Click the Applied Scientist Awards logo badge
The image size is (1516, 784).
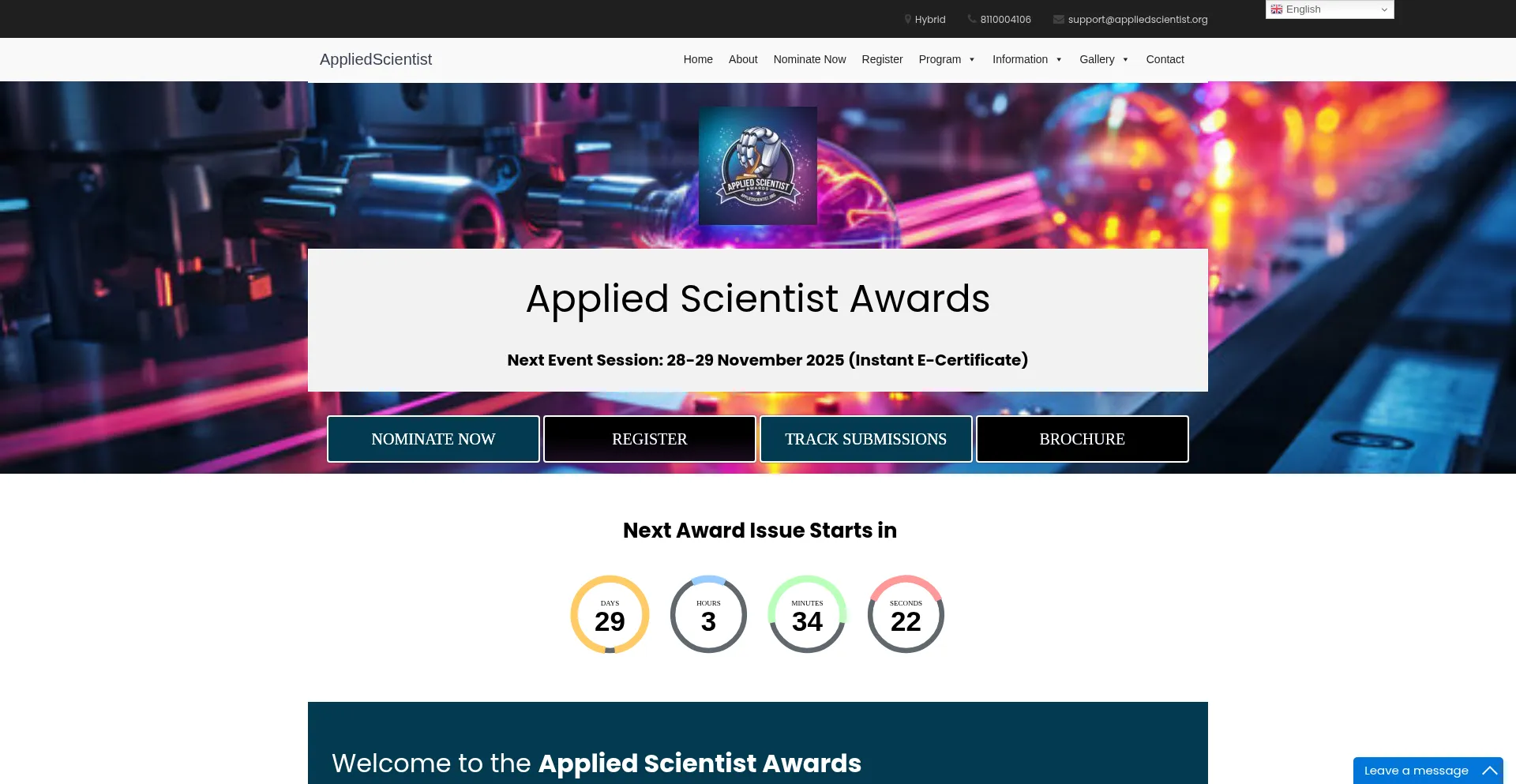tap(757, 166)
